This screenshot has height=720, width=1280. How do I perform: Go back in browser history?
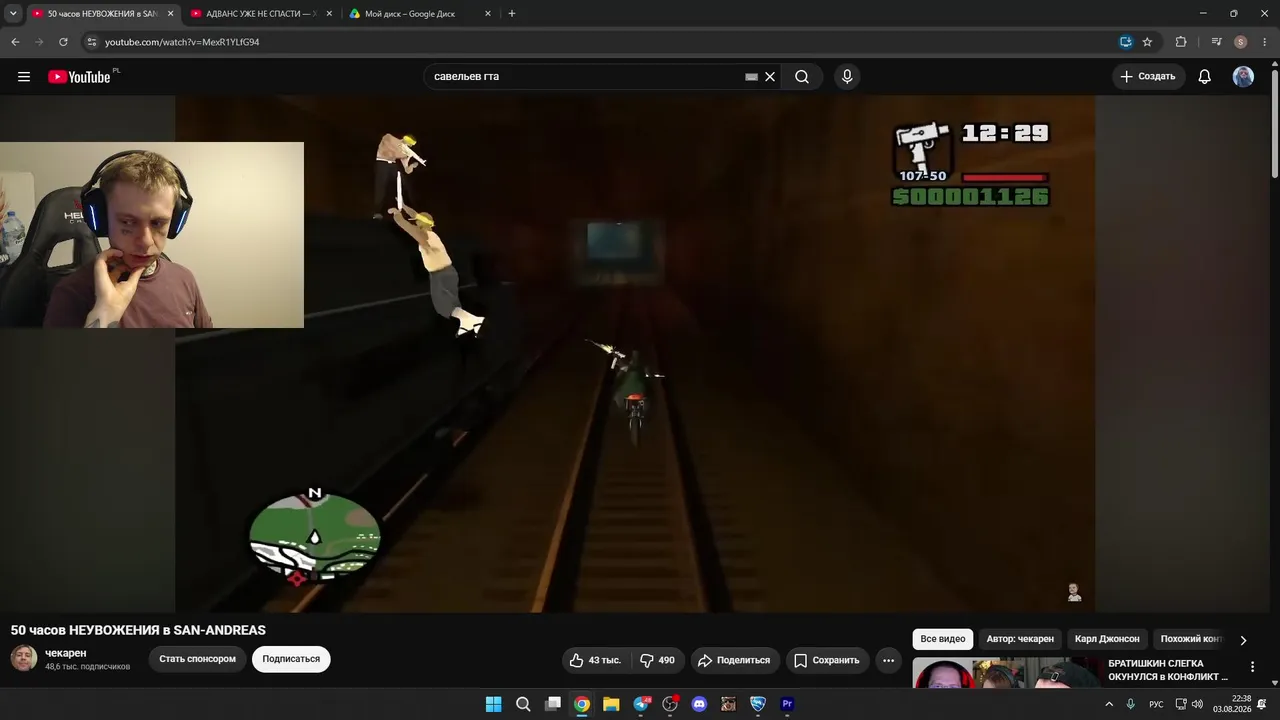tap(15, 42)
